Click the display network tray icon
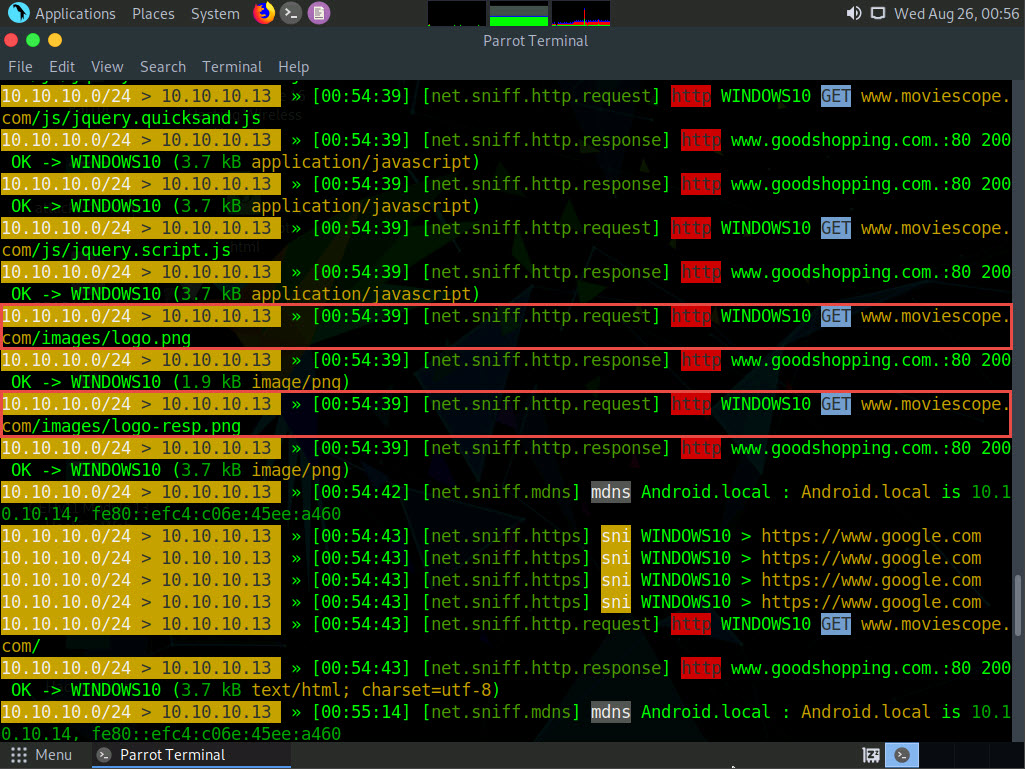 pos(878,14)
